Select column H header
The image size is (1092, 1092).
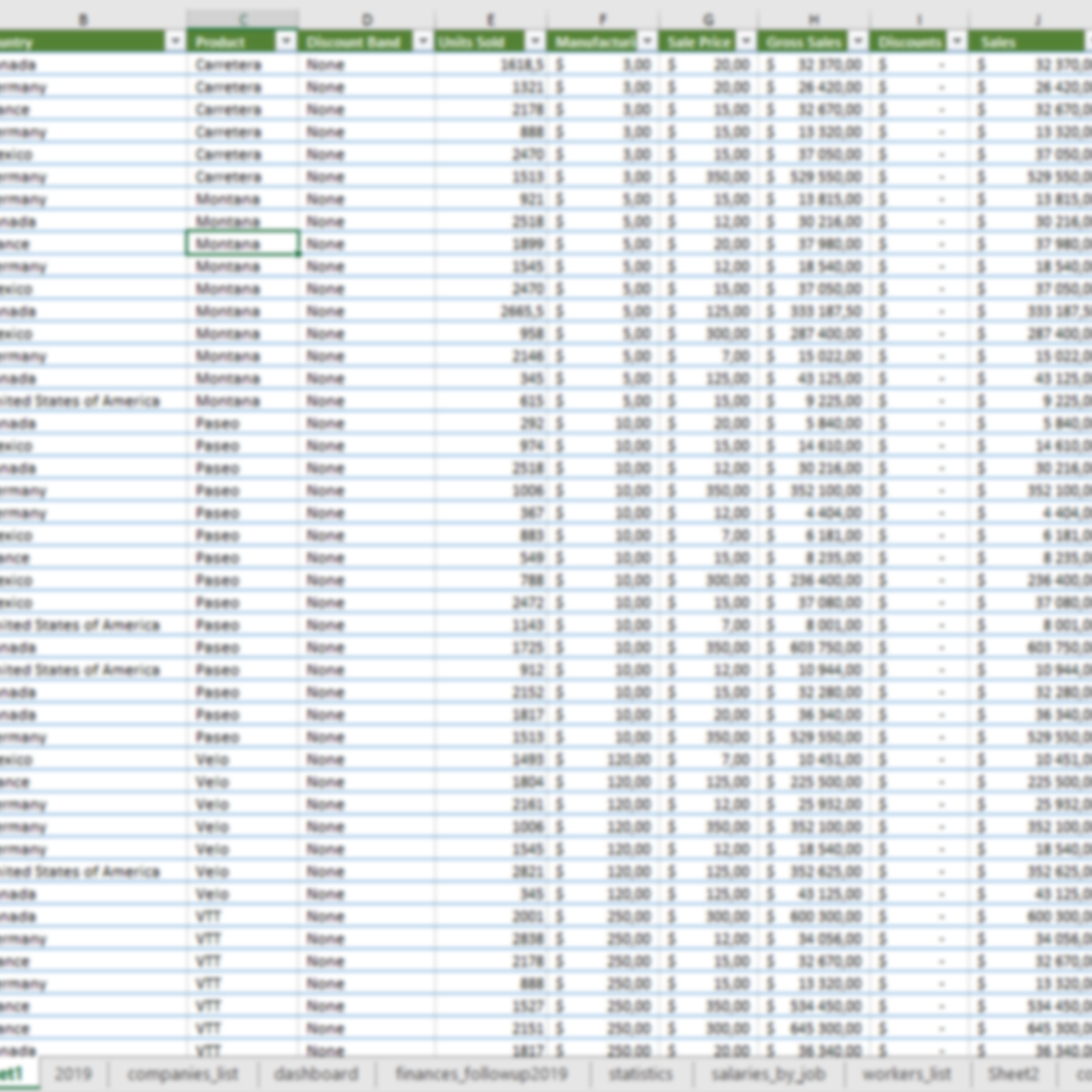tap(814, 19)
